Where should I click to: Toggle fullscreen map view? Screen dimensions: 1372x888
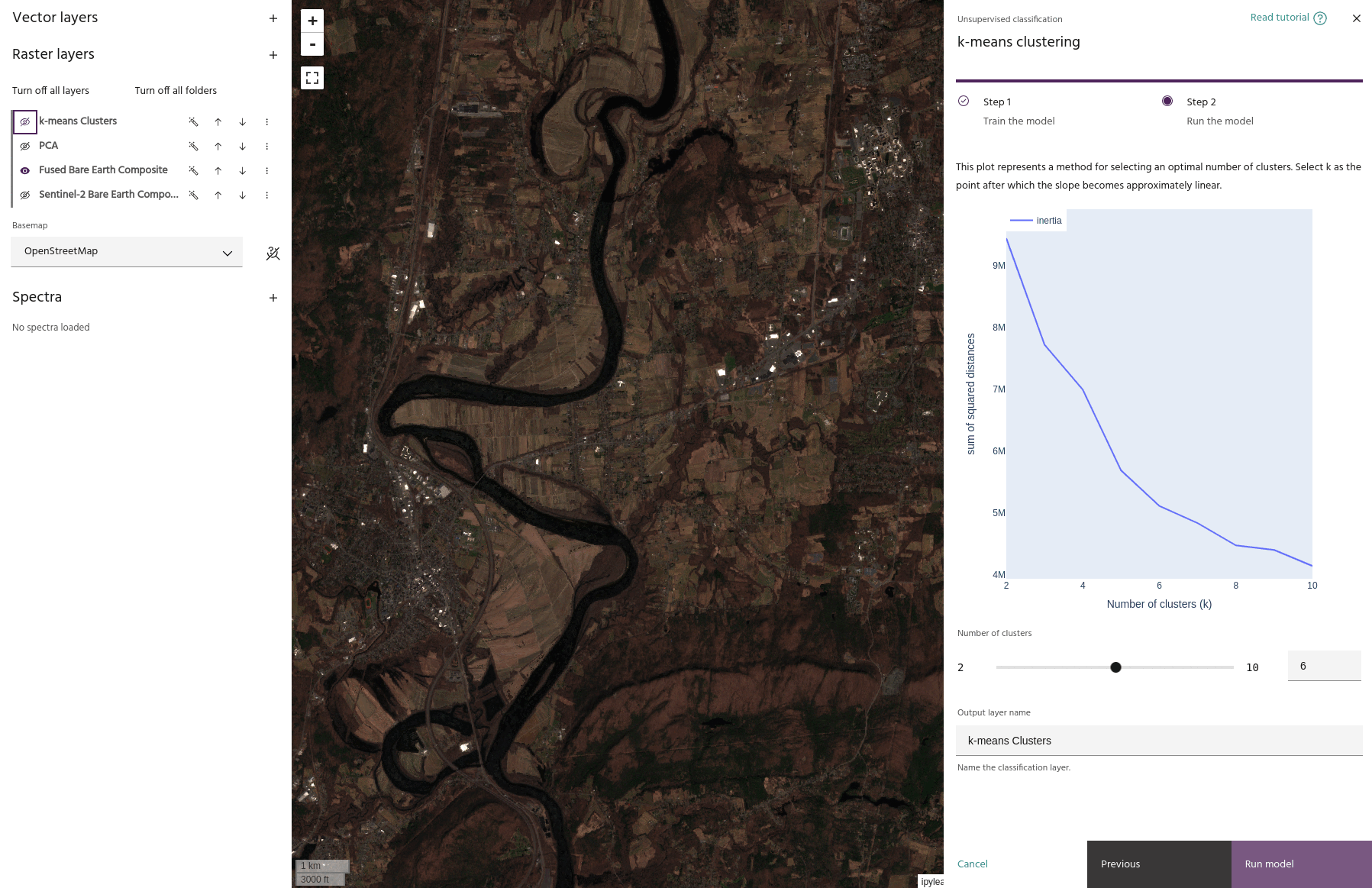click(312, 78)
